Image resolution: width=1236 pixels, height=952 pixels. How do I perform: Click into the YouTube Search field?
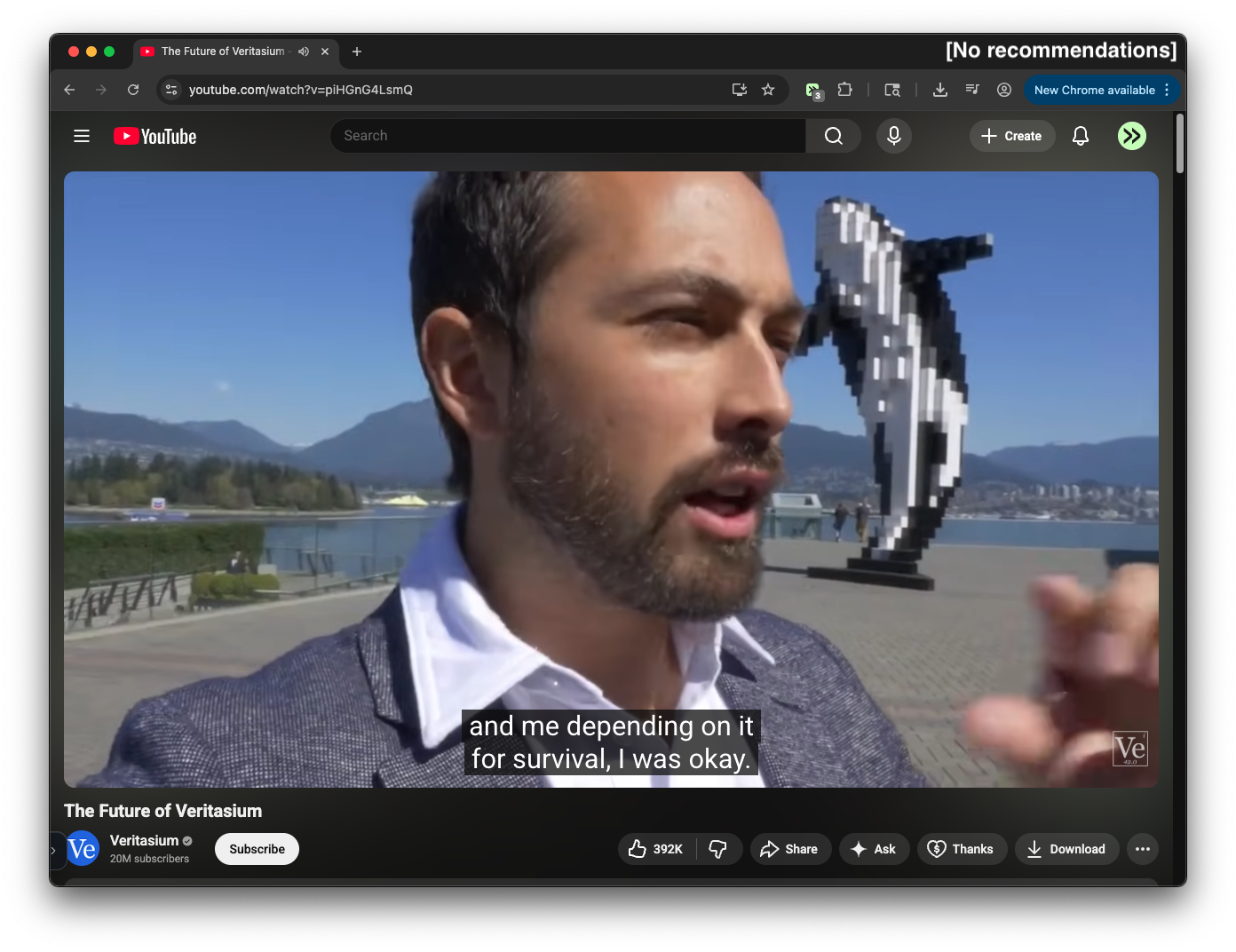click(568, 136)
